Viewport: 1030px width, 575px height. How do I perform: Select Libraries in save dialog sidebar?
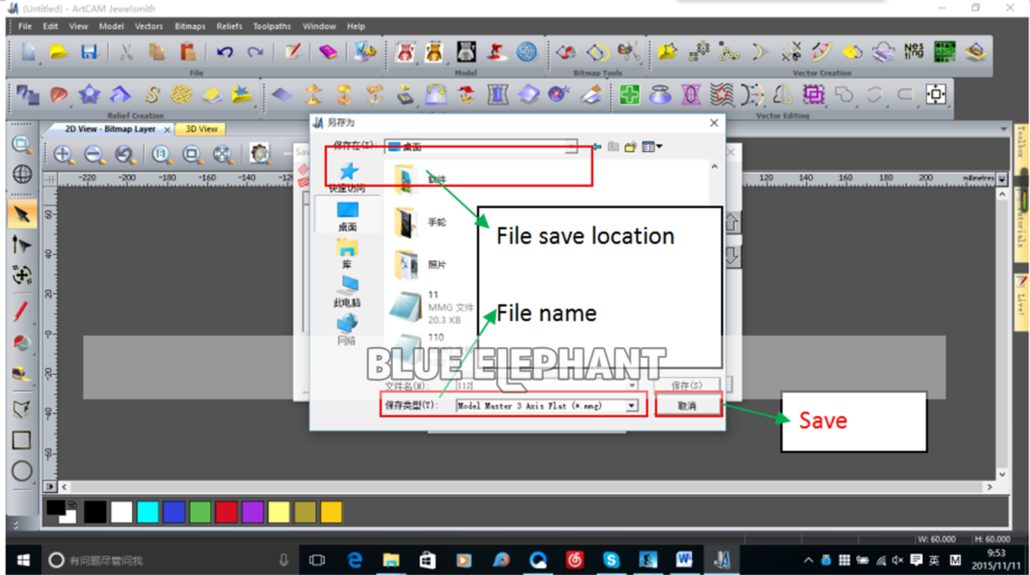[x=347, y=254]
